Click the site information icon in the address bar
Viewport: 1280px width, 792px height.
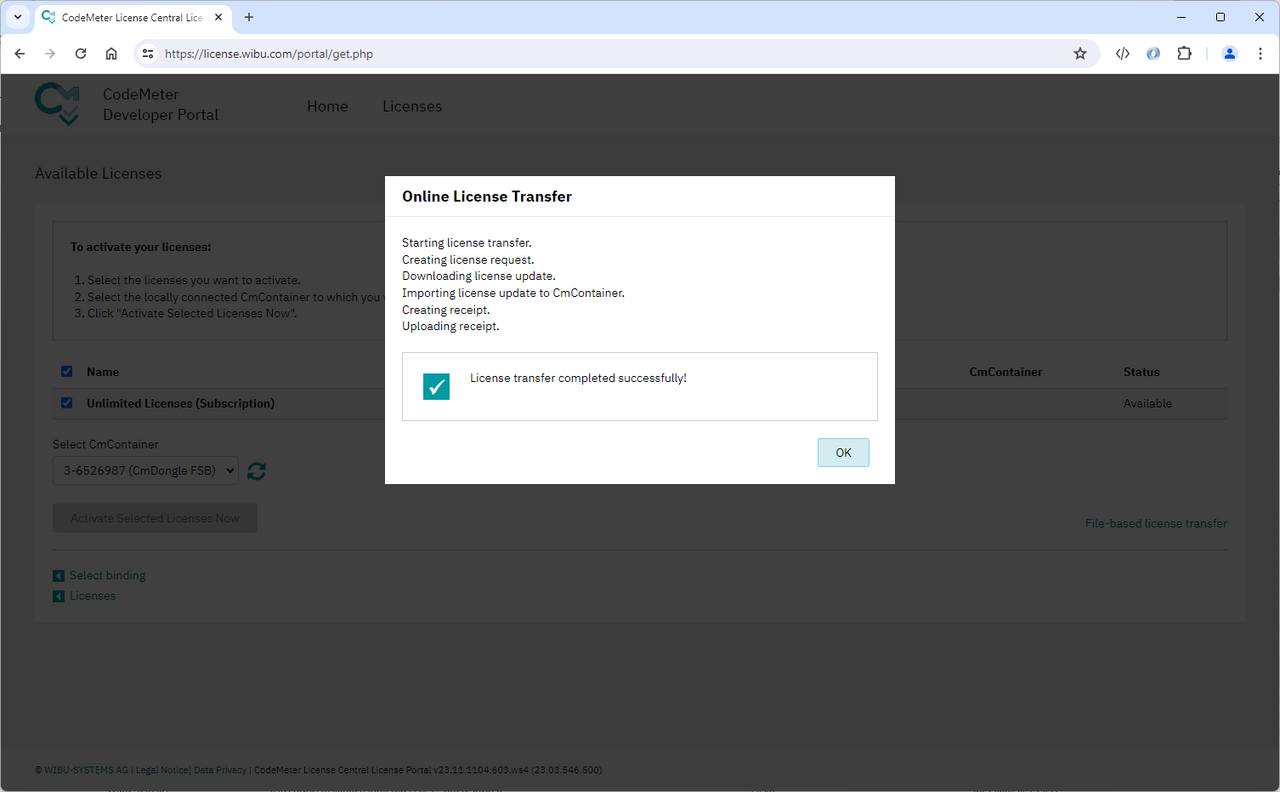147,54
